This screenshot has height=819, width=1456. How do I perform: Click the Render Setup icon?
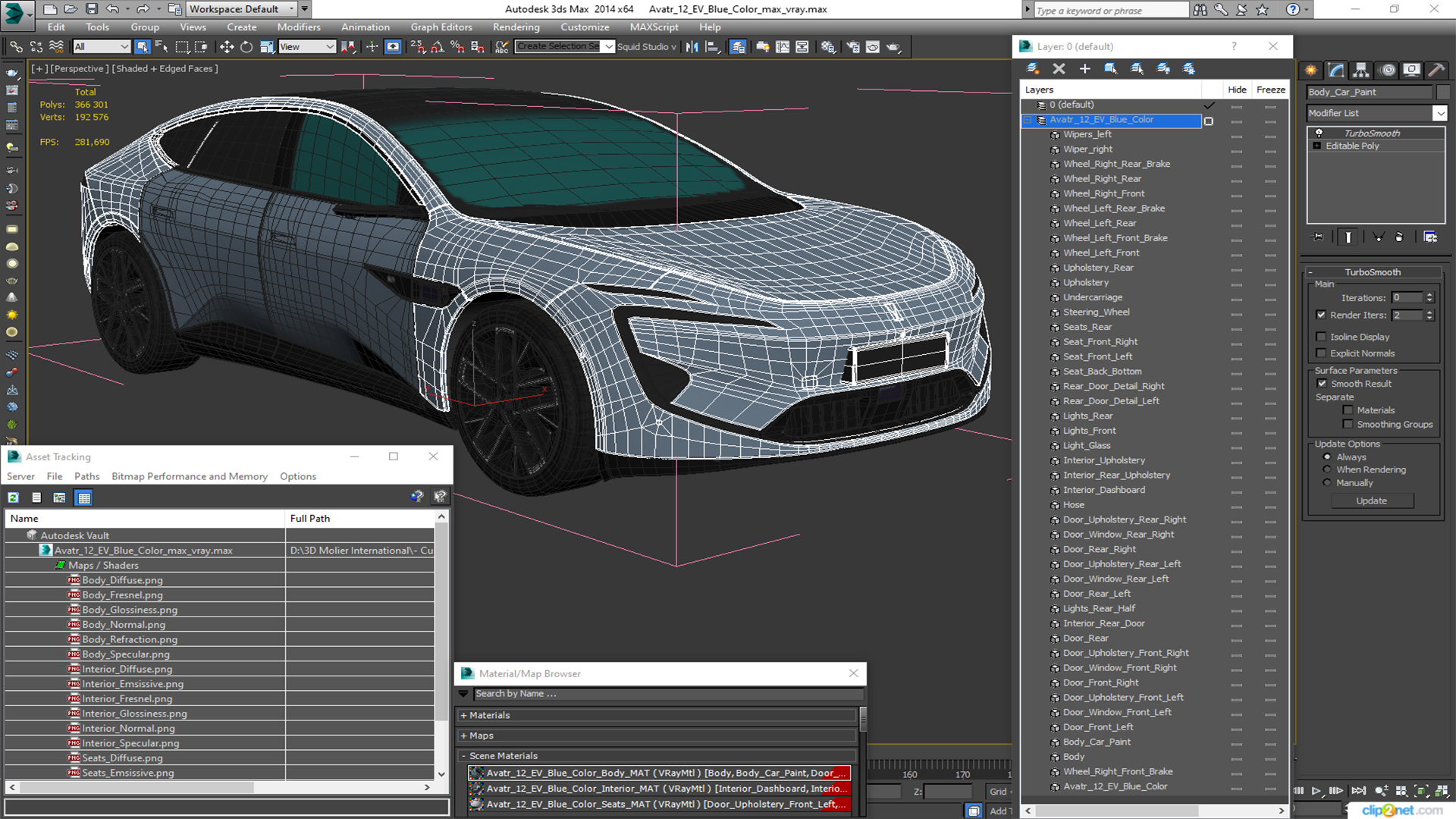(x=853, y=47)
